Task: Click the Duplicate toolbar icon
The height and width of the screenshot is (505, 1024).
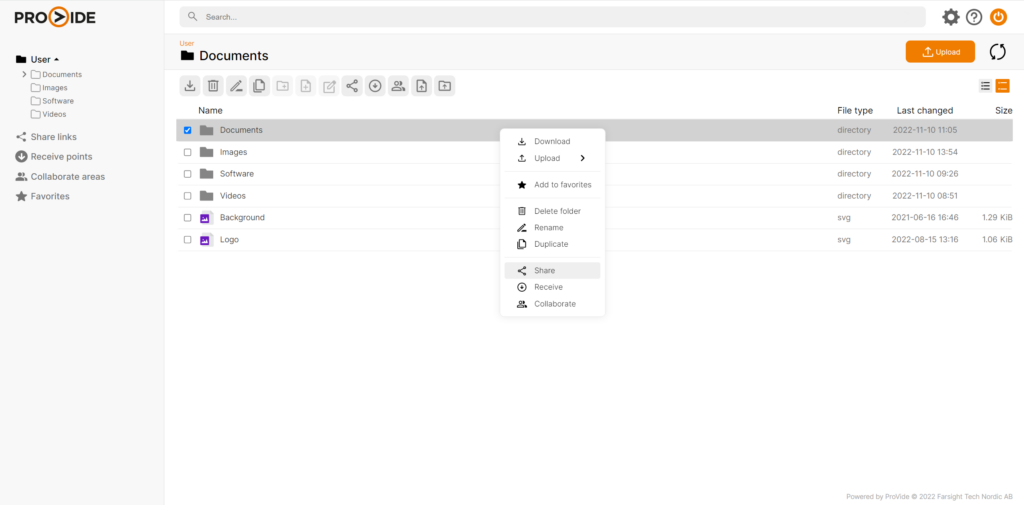Action: point(259,86)
